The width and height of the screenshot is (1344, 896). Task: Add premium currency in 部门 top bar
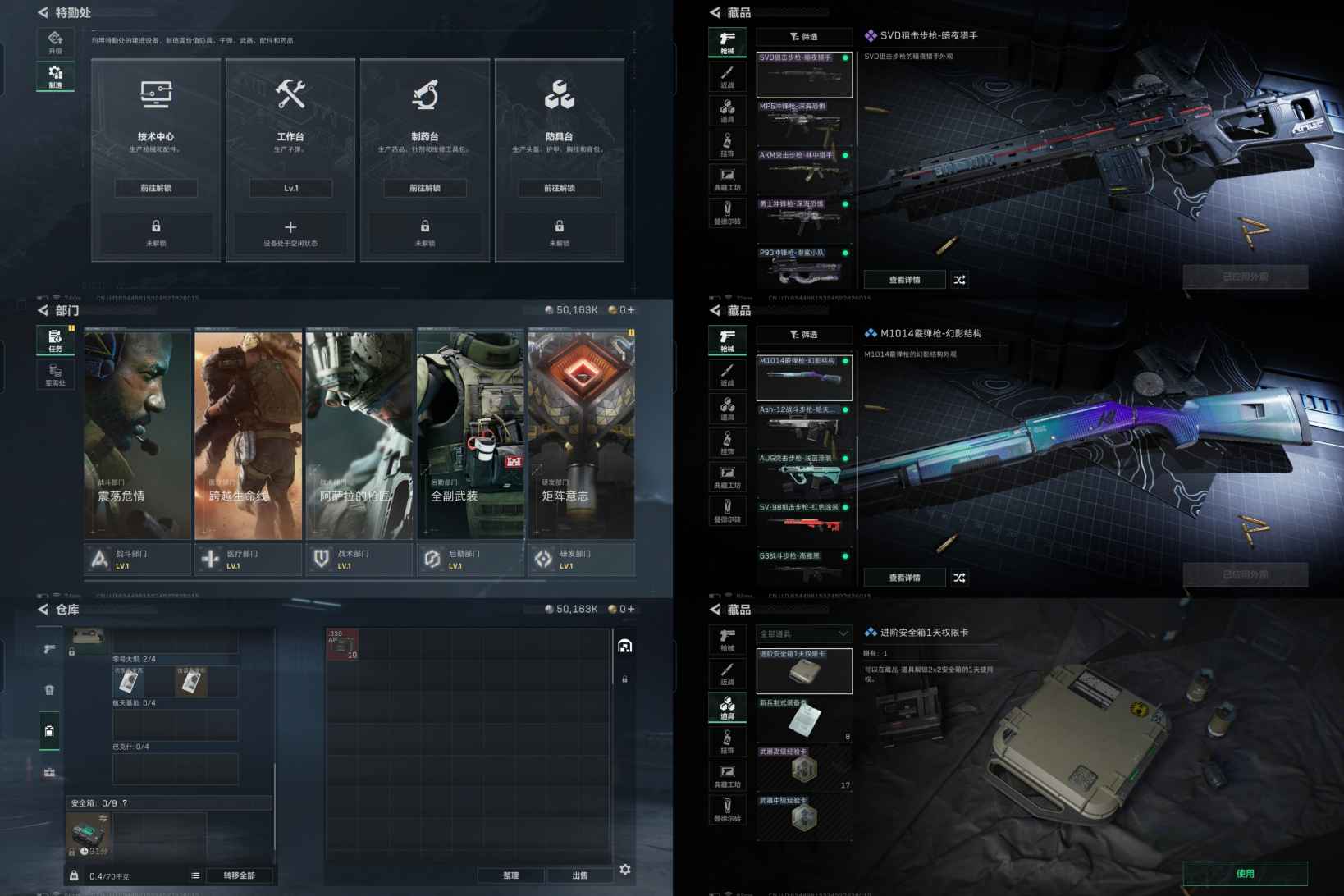click(631, 310)
